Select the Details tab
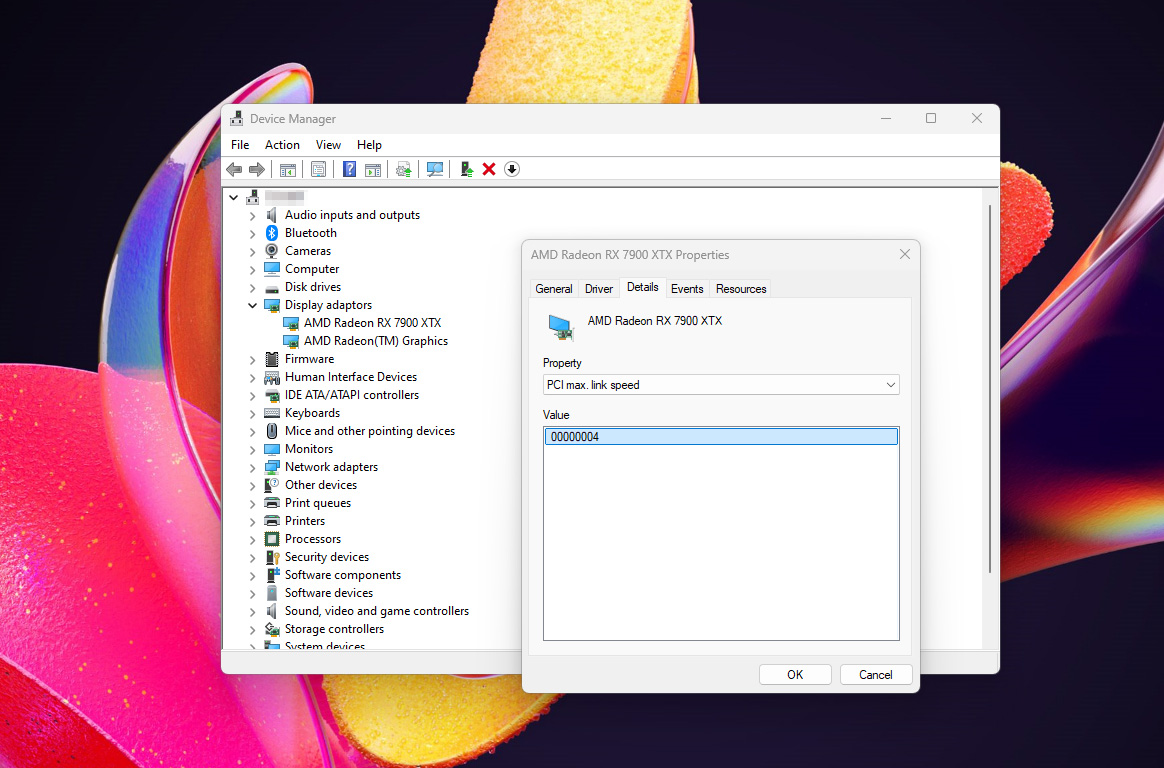Screen dimensions: 1164x768 coord(643,287)
